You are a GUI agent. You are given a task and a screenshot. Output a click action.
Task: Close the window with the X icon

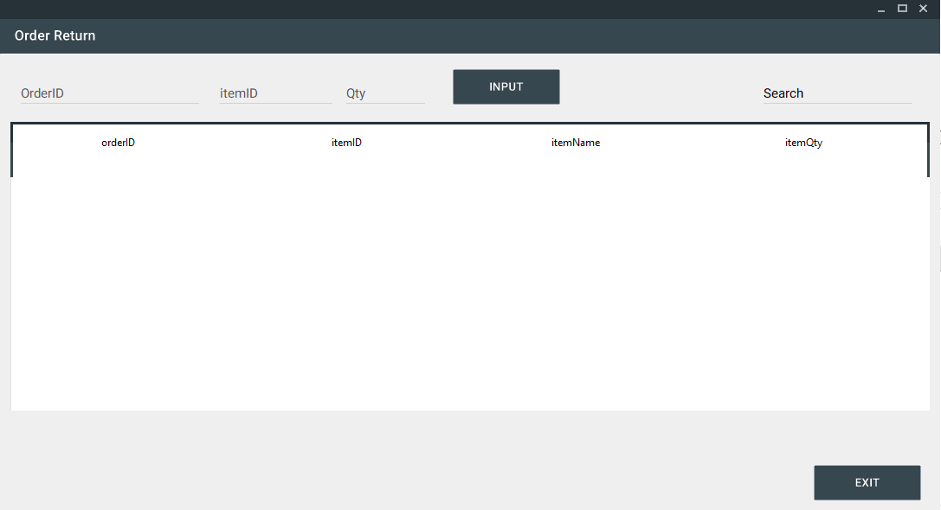point(923,9)
